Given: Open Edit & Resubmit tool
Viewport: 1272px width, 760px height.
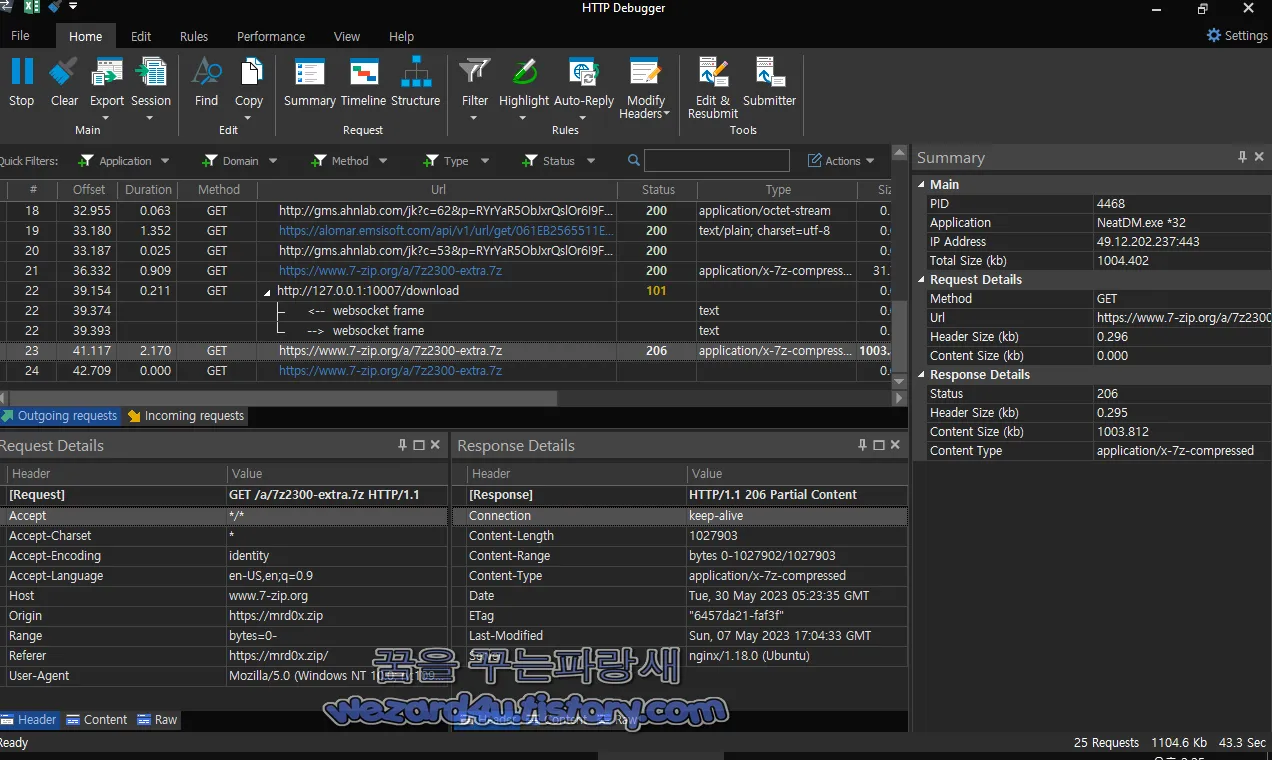Looking at the screenshot, I should point(713,72).
